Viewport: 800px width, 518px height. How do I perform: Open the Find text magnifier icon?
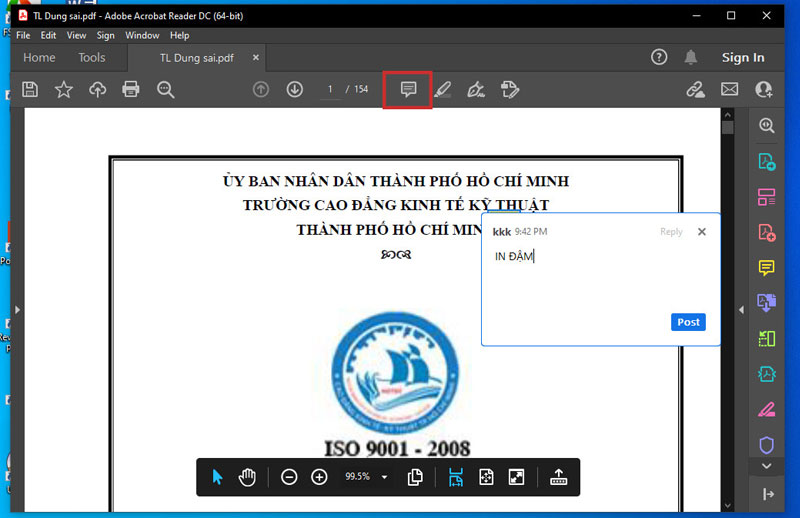(165, 90)
